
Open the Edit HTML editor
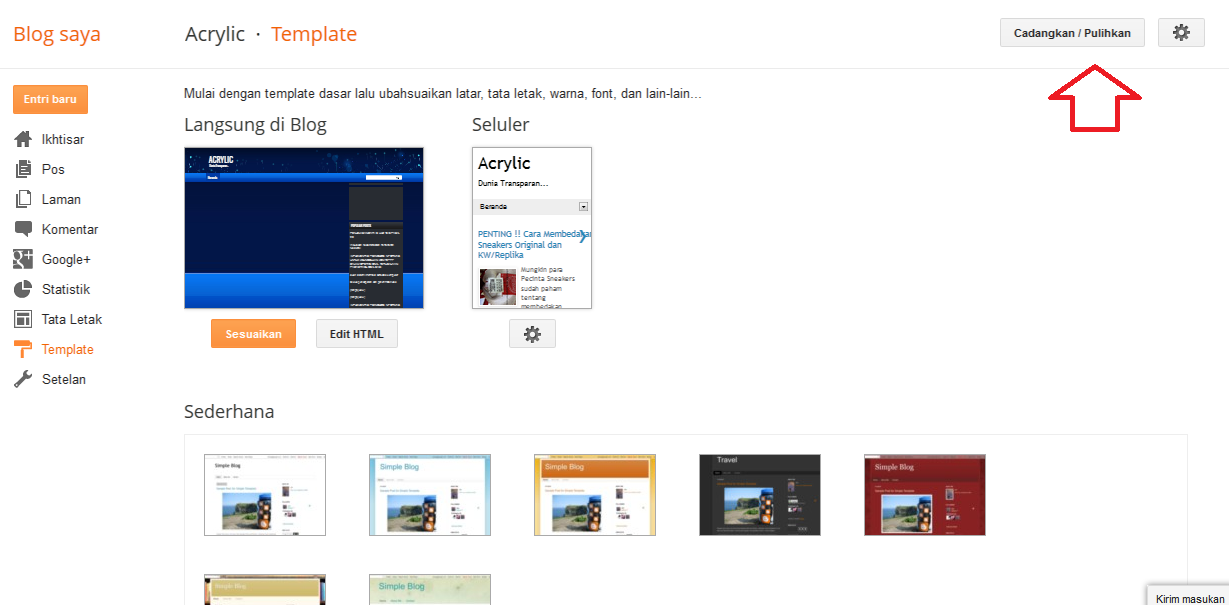[x=356, y=333]
